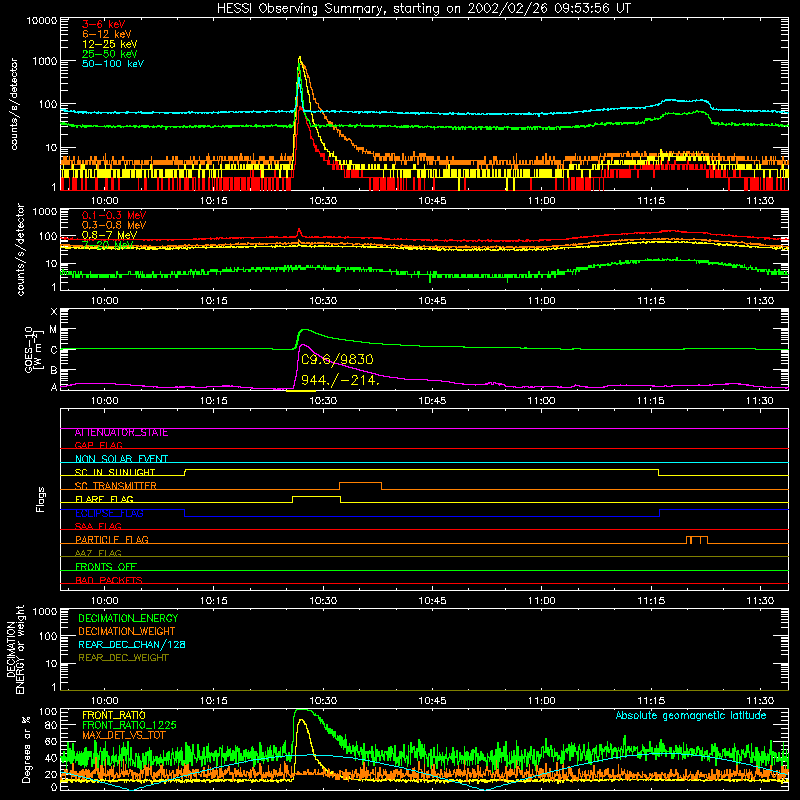Image resolution: width=800 pixels, height=800 pixels.
Task: Click the 25-50 keV legend entry
Action: pos(110,54)
